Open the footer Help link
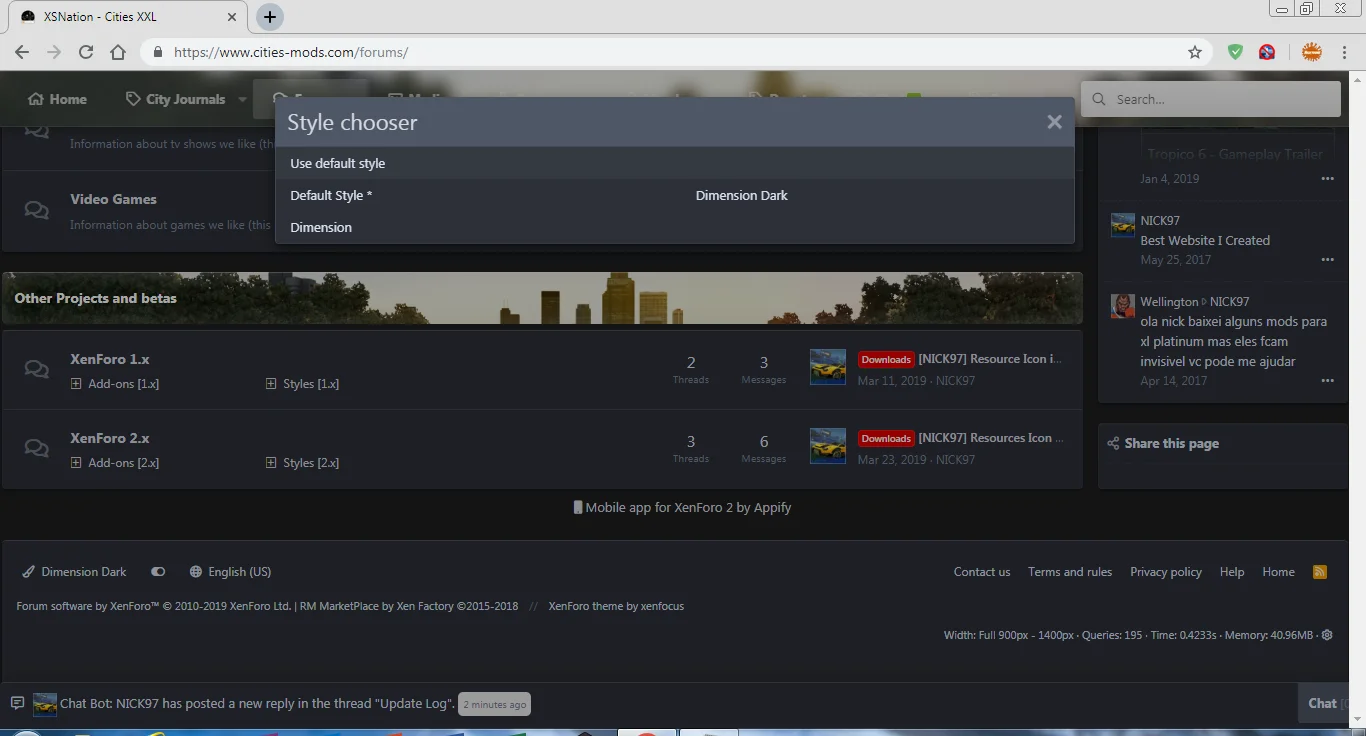1366x736 pixels. (x=1232, y=572)
